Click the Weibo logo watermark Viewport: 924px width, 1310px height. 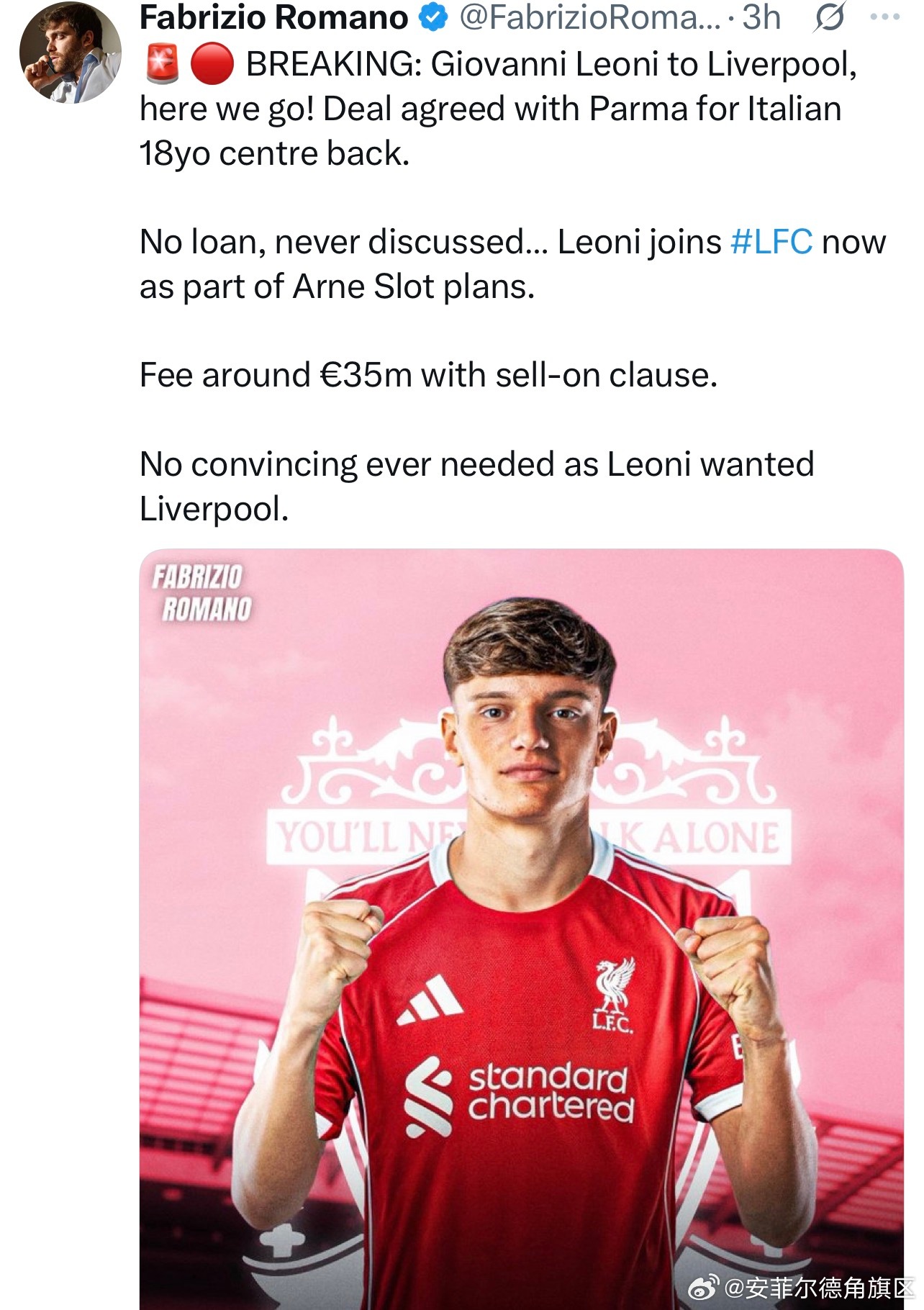[704, 1288]
